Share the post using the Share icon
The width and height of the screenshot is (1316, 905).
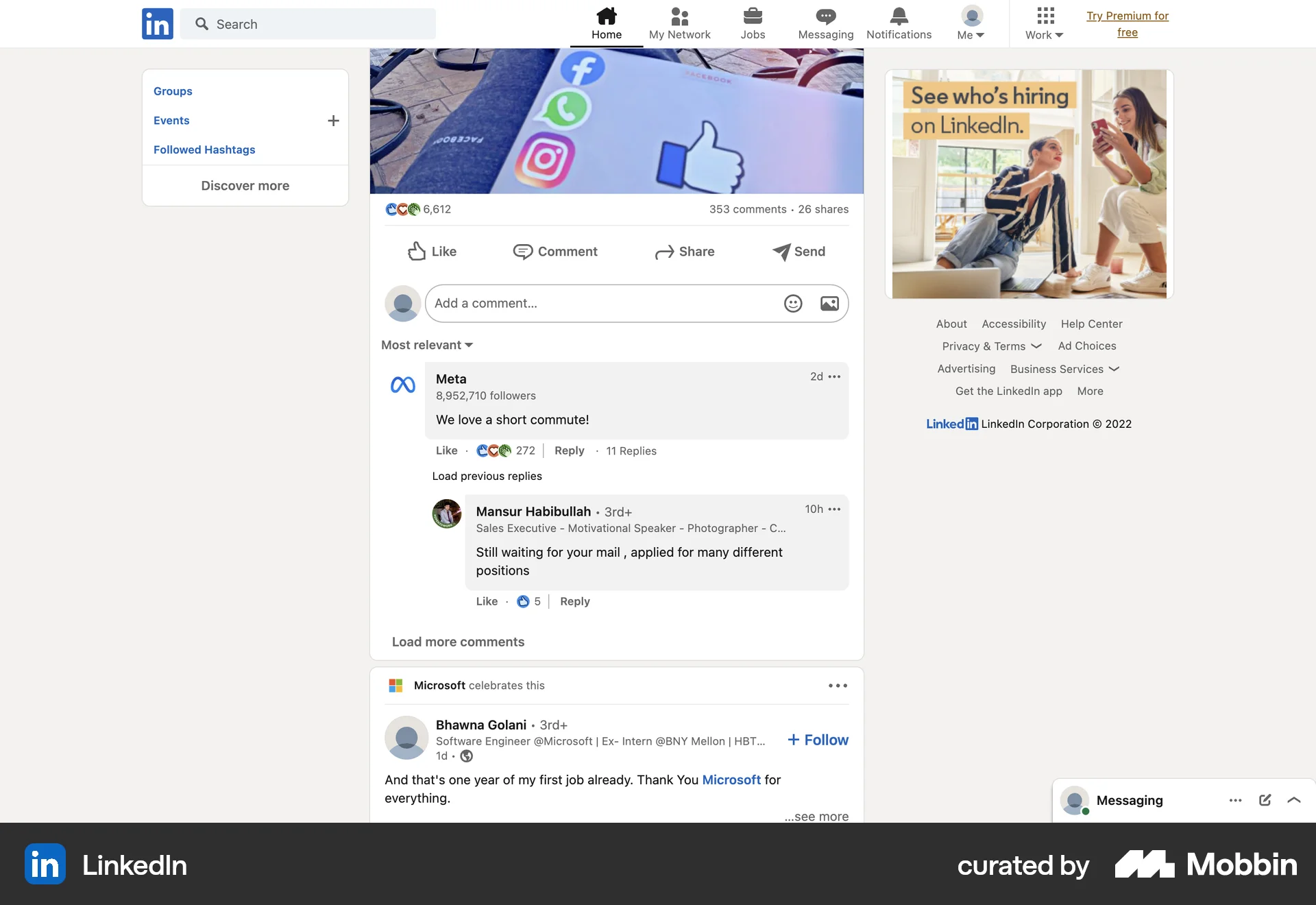coord(685,252)
